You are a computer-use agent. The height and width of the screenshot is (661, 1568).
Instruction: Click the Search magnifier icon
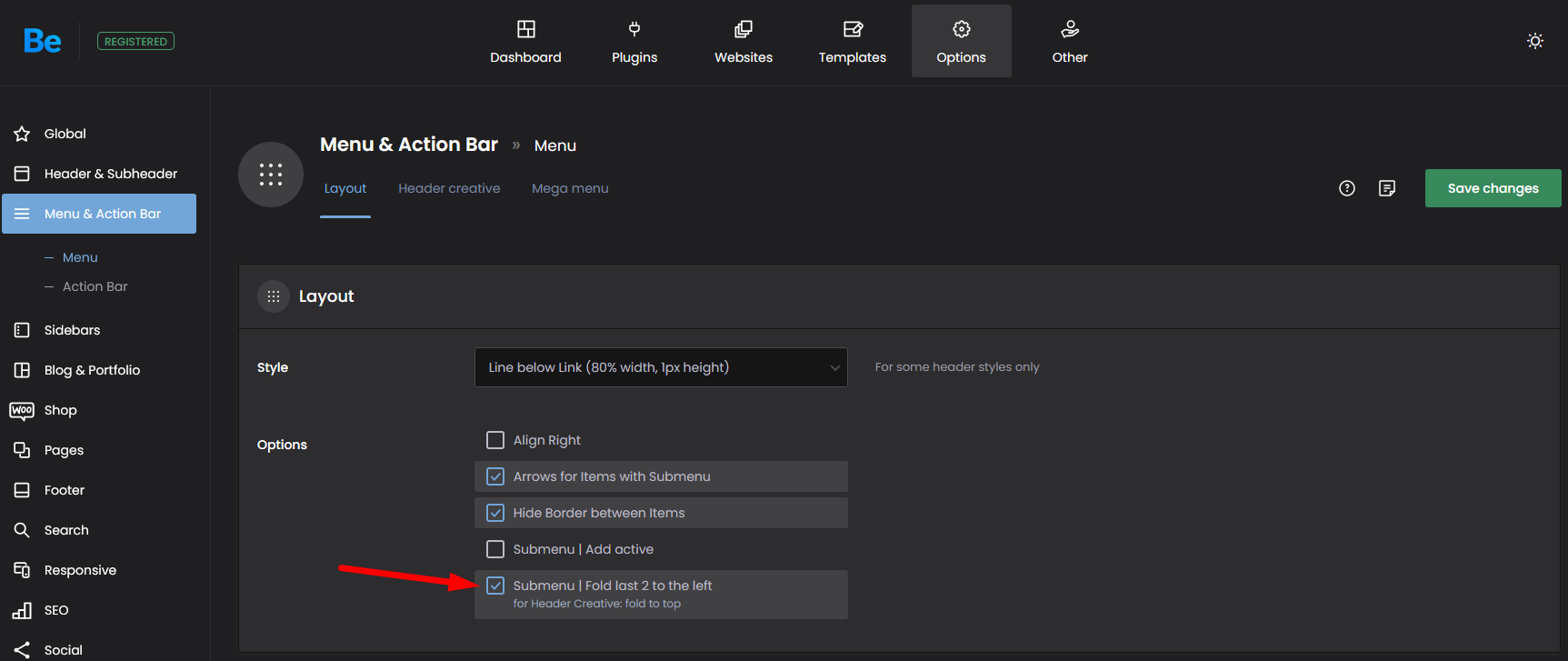(x=22, y=530)
